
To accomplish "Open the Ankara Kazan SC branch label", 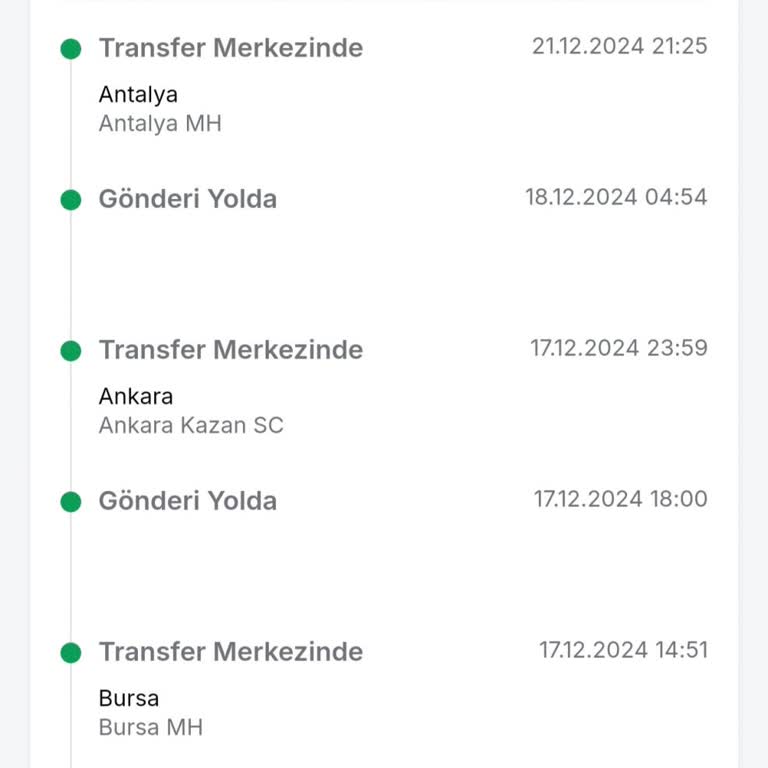I will point(191,425).
